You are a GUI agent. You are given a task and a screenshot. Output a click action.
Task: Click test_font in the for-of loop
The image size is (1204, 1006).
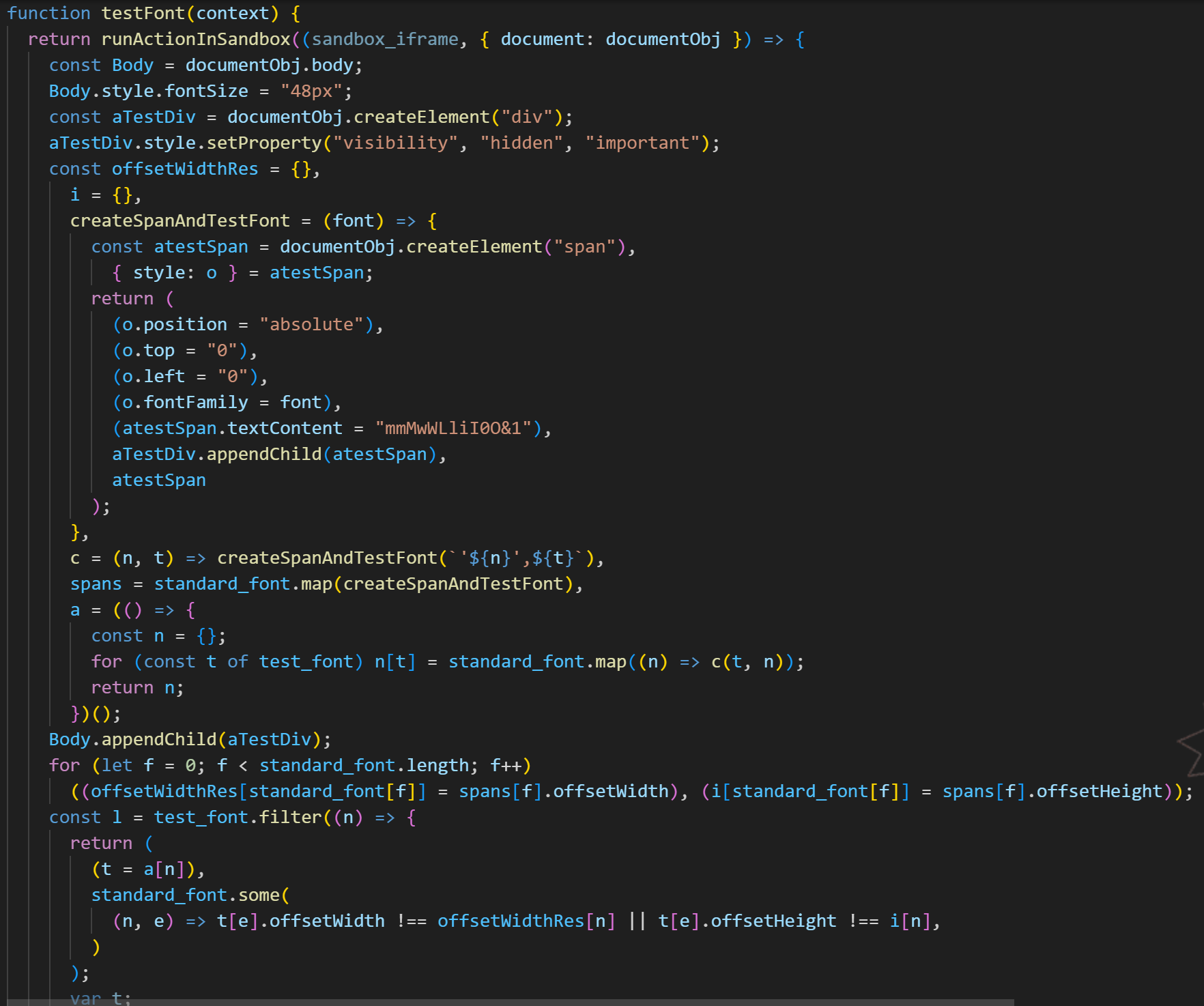[306, 661]
